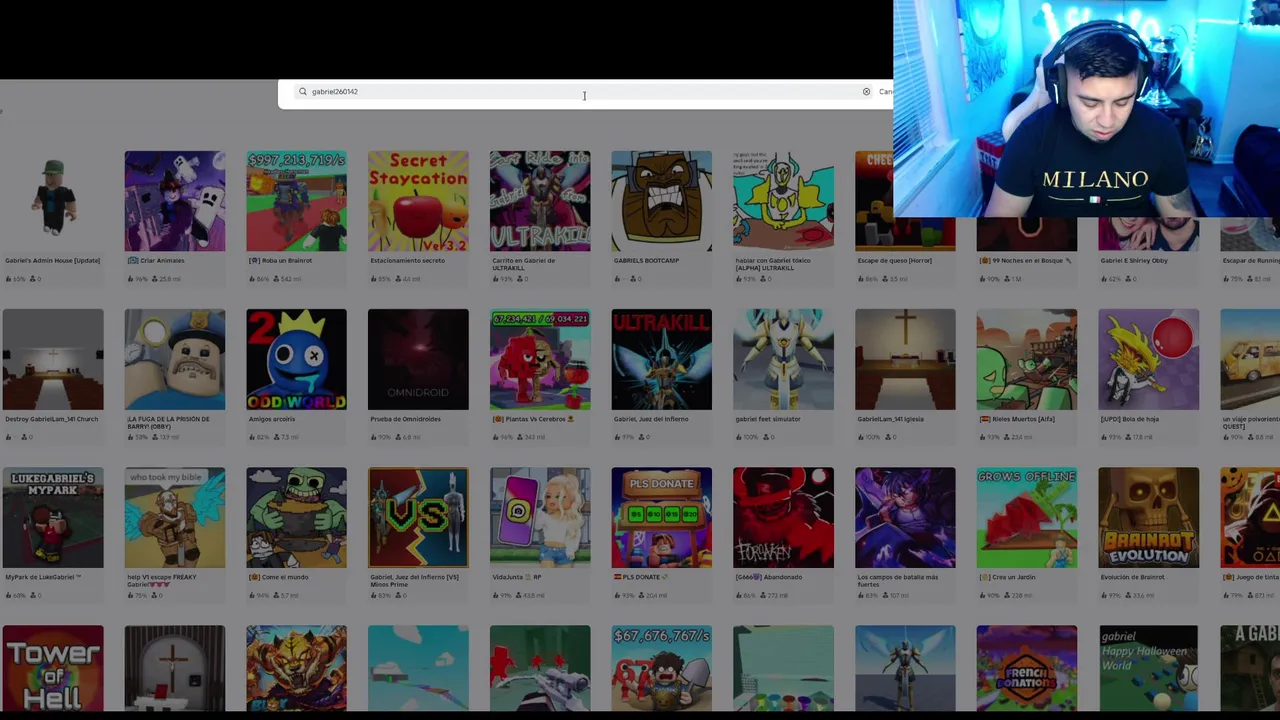Clear the search text with X icon
The height and width of the screenshot is (720, 1280).
[866, 92]
